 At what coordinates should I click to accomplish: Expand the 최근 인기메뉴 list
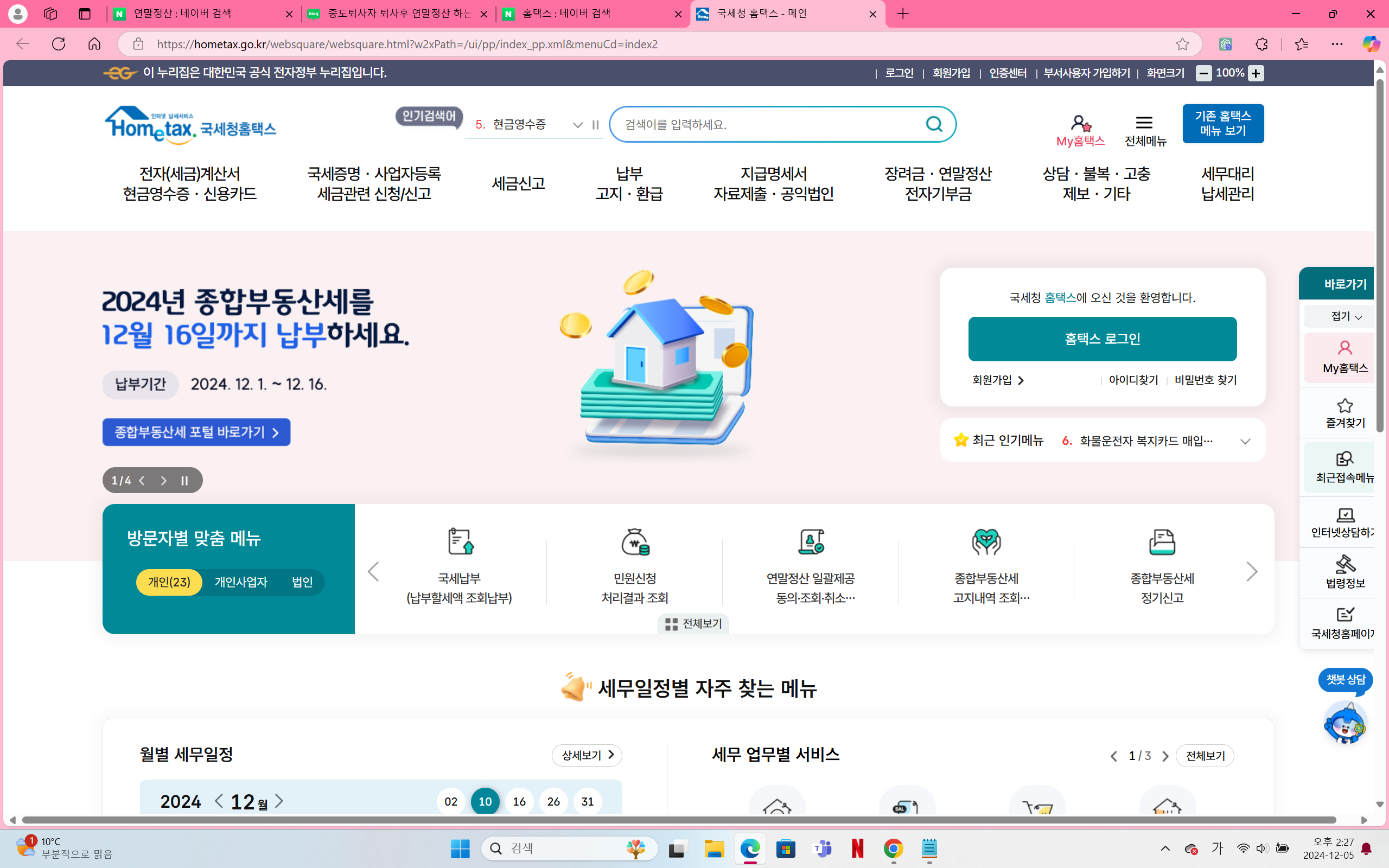coord(1244,441)
